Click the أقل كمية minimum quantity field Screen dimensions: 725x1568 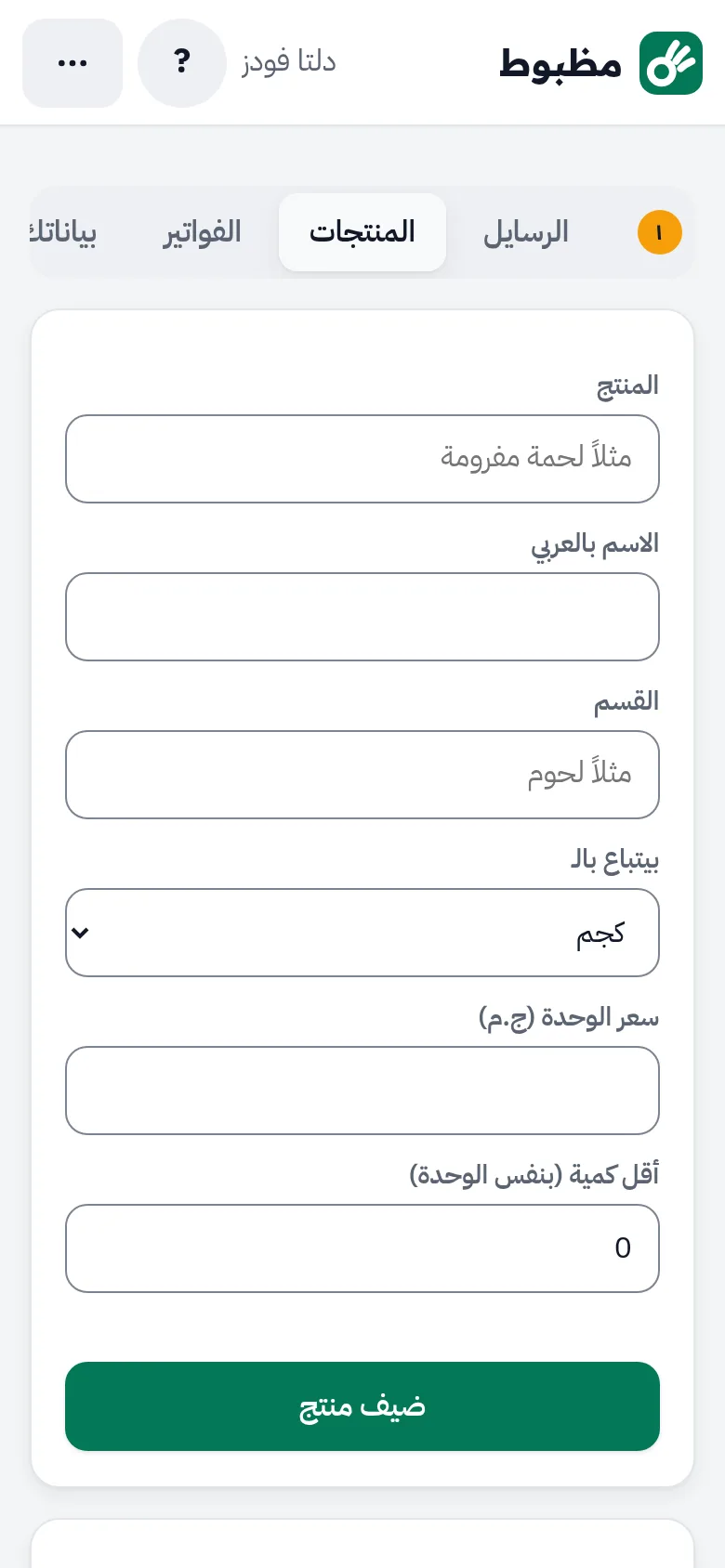coord(362,1248)
